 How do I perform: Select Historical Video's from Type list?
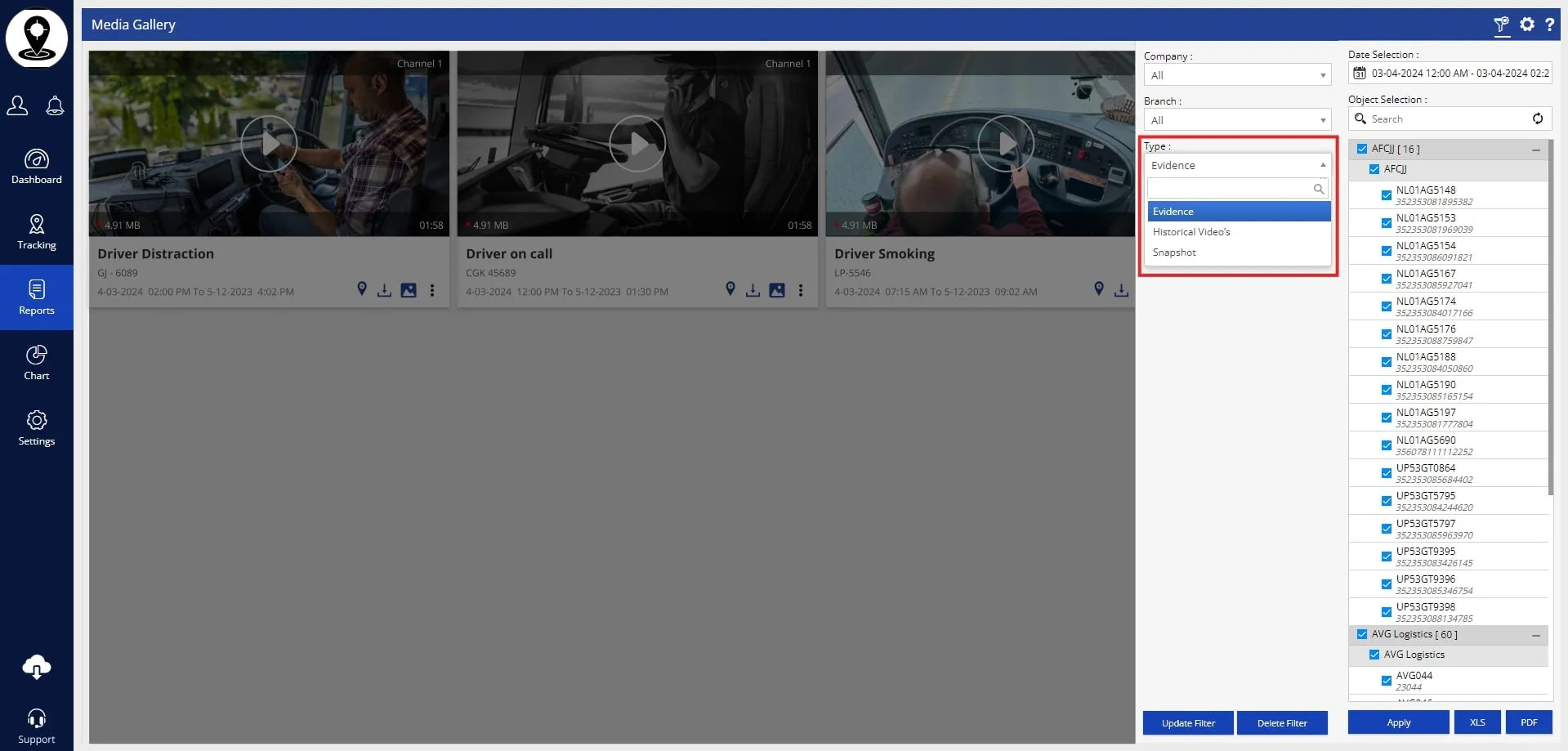tap(1191, 232)
